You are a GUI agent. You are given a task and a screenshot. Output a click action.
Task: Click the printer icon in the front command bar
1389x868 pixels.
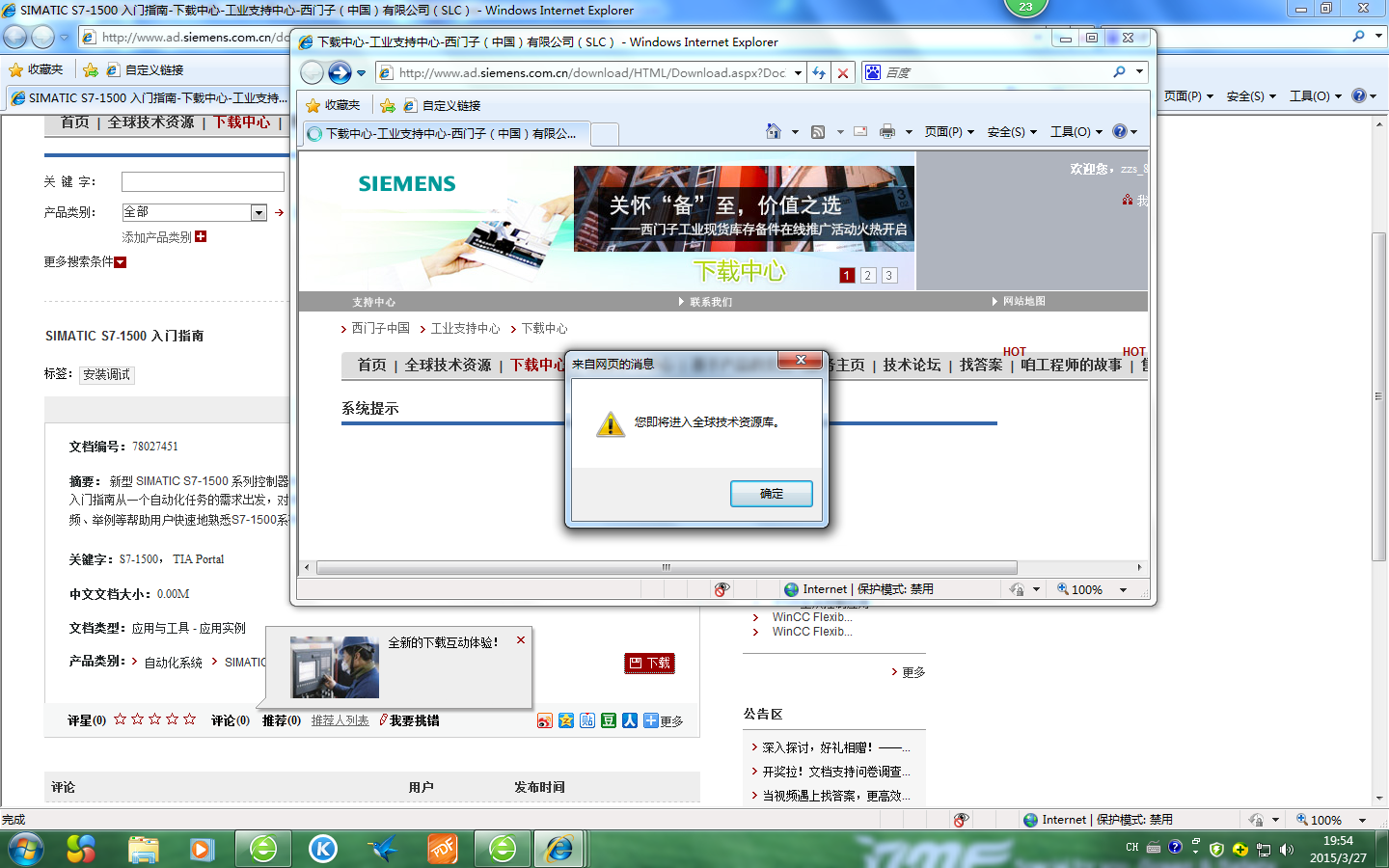point(887,132)
